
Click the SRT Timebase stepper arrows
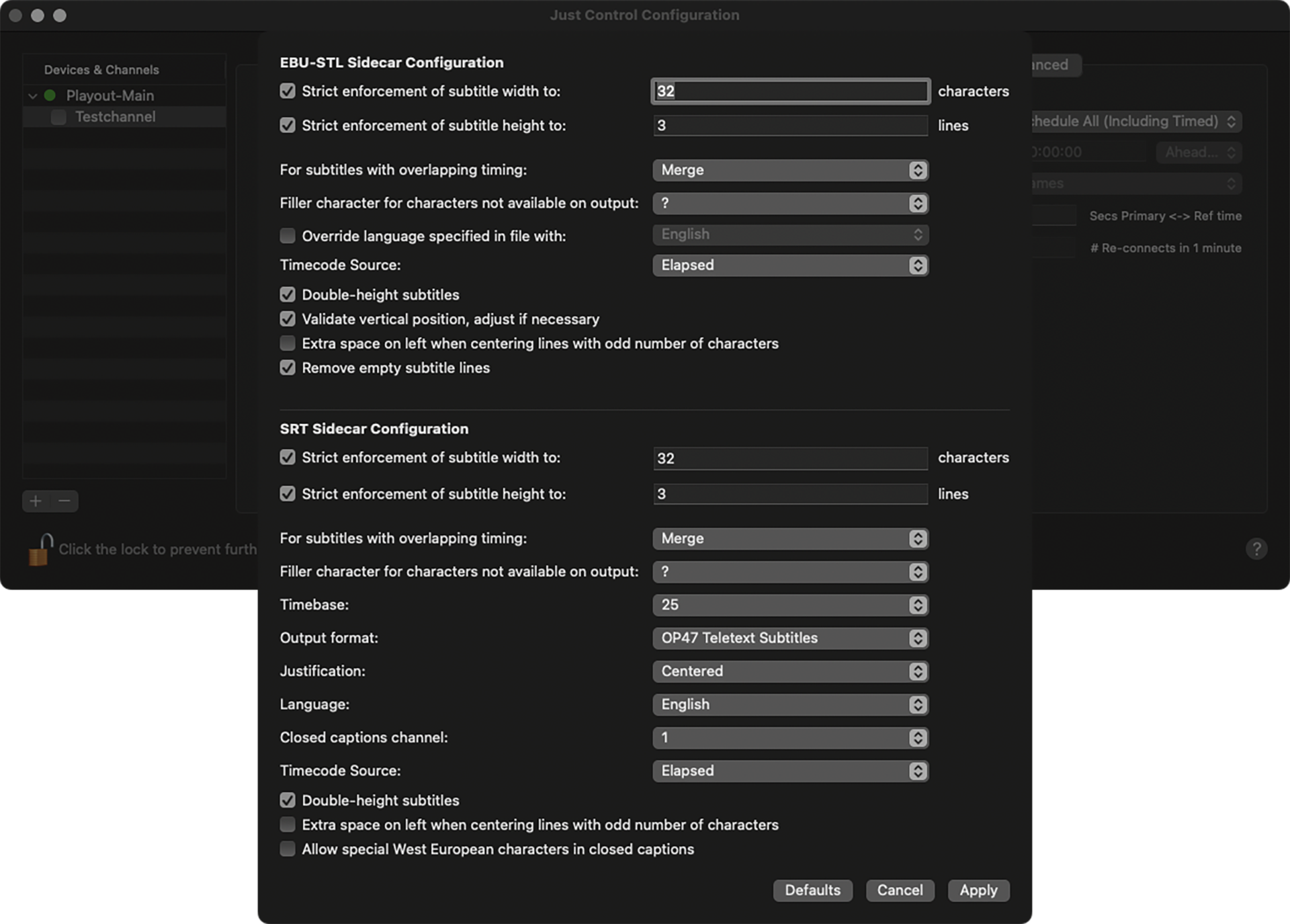[918, 605]
